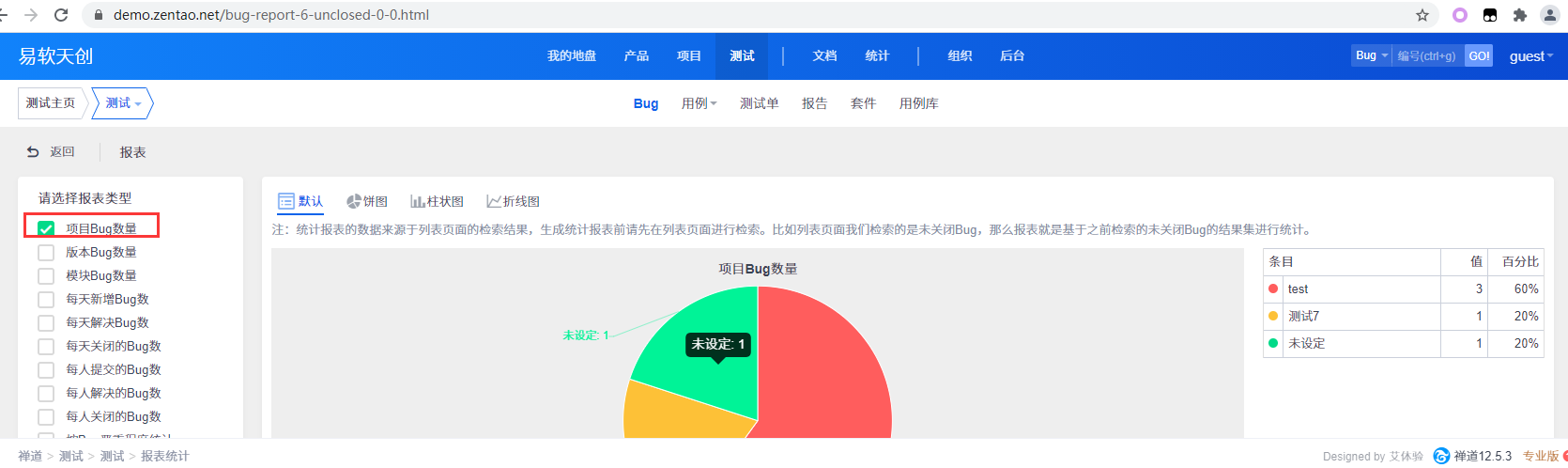Click 专业版 link in footer

[x=1541, y=456]
